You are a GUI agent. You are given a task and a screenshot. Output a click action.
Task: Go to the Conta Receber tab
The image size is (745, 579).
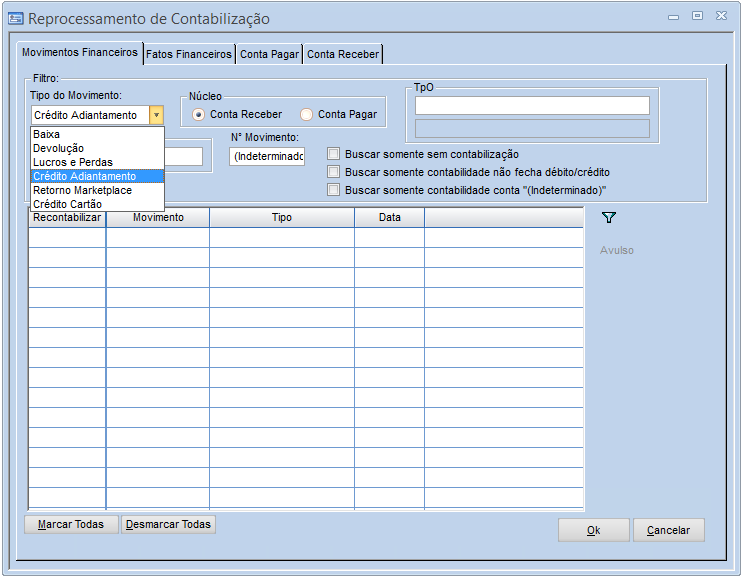[x=343, y=54]
